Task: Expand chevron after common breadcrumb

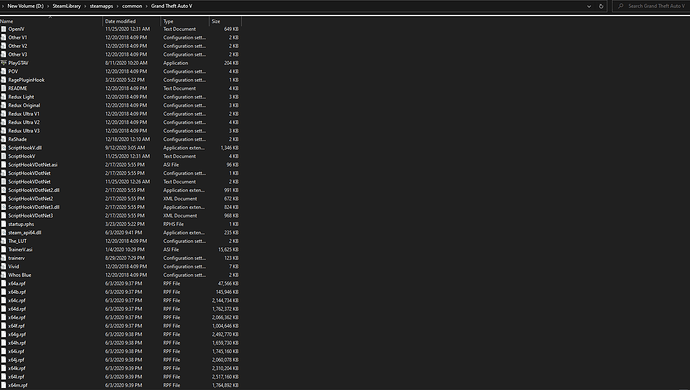Action: [x=147, y=6]
